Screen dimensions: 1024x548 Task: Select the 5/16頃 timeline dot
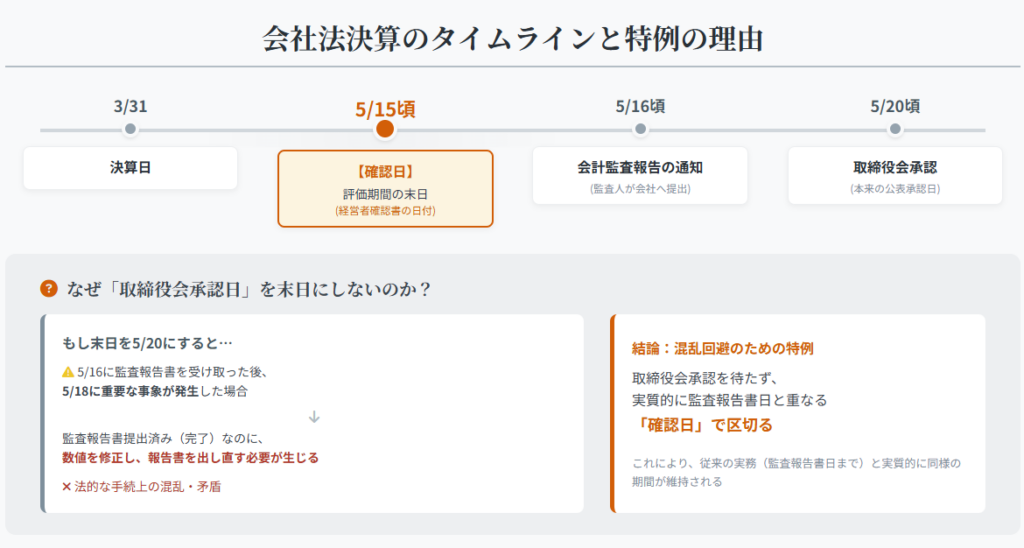click(640, 129)
